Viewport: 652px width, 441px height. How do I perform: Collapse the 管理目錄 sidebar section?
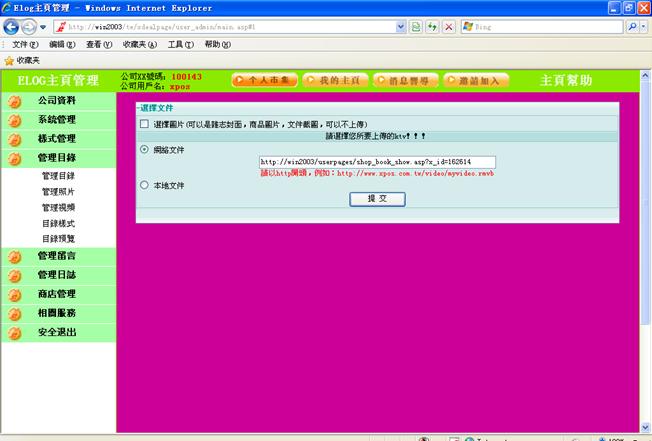[57, 157]
